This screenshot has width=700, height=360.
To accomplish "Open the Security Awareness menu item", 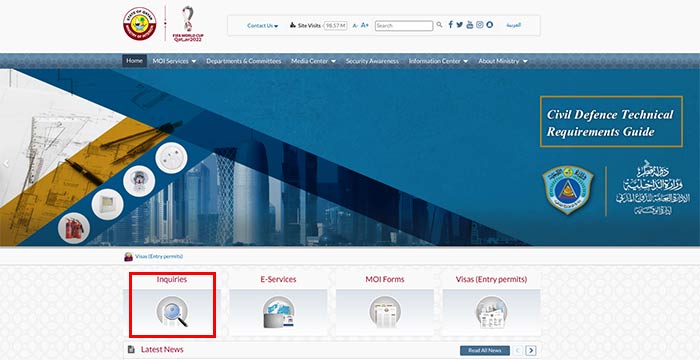I will (x=372, y=61).
